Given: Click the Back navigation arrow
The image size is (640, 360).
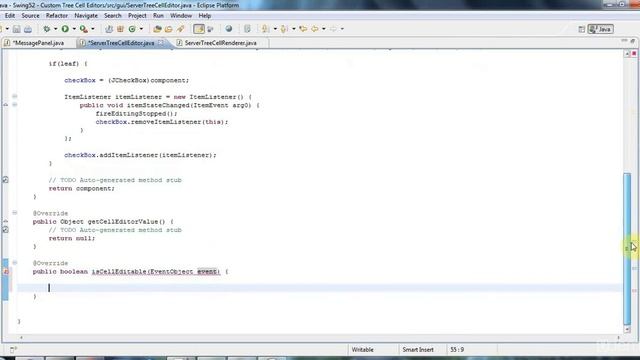Looking at the screenshot, I should click(x=315, y=29).
